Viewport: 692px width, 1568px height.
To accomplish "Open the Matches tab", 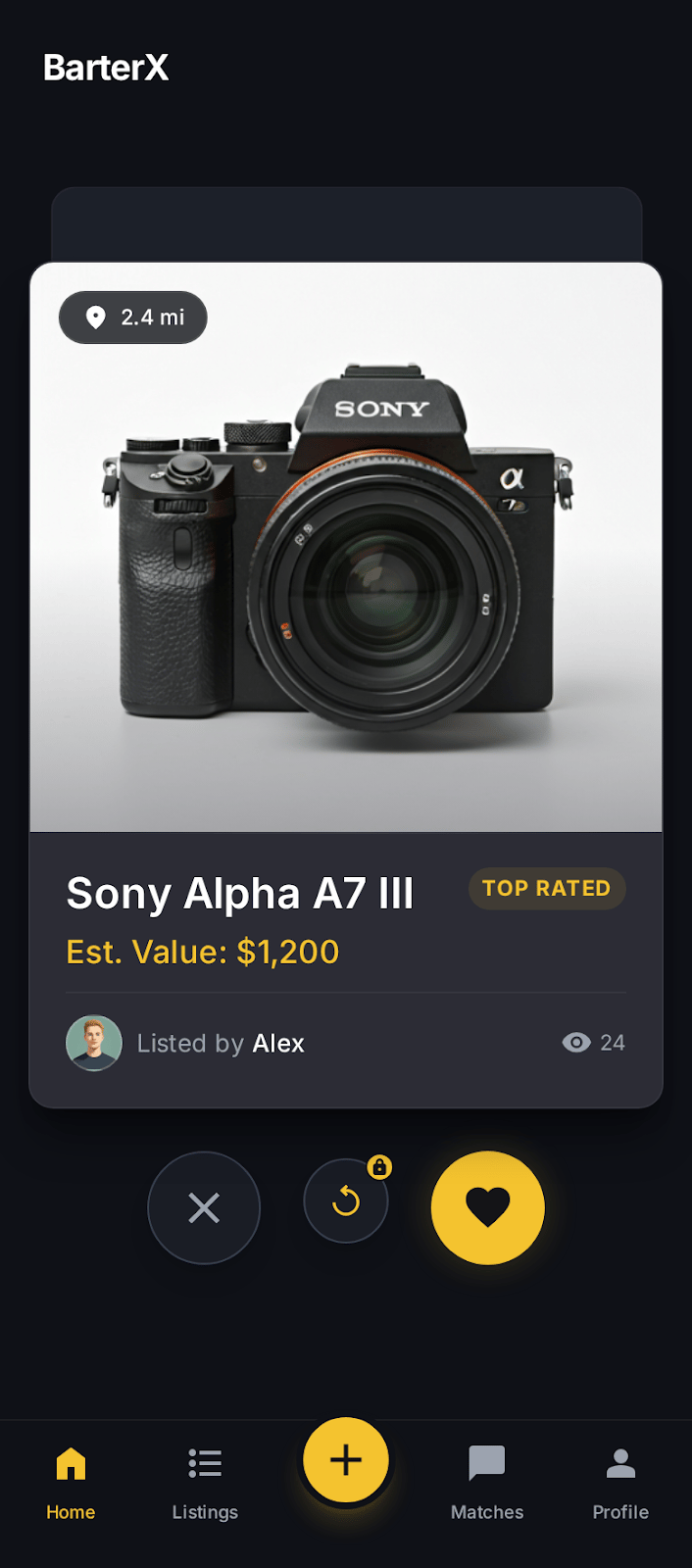I will coord(487,1484).
